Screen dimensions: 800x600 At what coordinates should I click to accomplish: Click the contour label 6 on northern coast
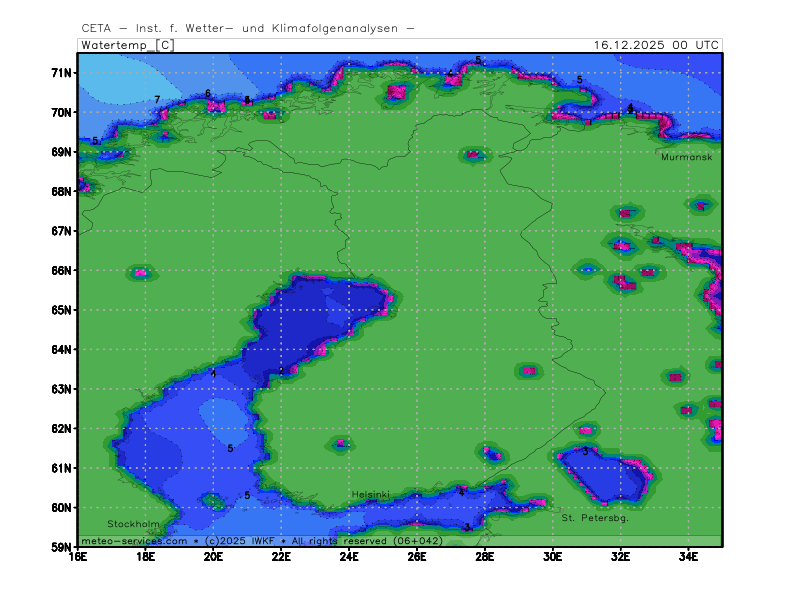click(208, 94)
